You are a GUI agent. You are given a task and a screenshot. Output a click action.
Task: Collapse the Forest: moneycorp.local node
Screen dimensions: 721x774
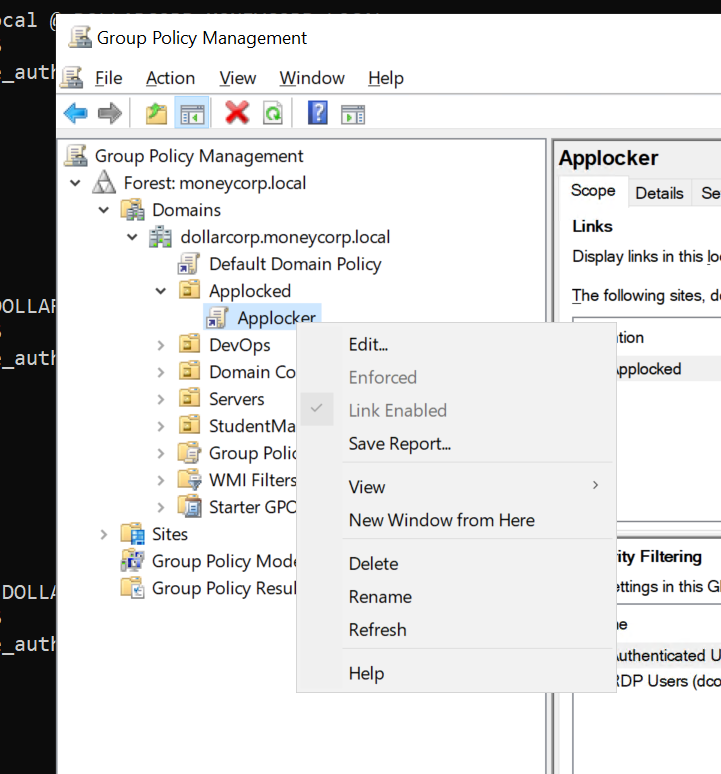pyautogui.click(x=76, y=183)
